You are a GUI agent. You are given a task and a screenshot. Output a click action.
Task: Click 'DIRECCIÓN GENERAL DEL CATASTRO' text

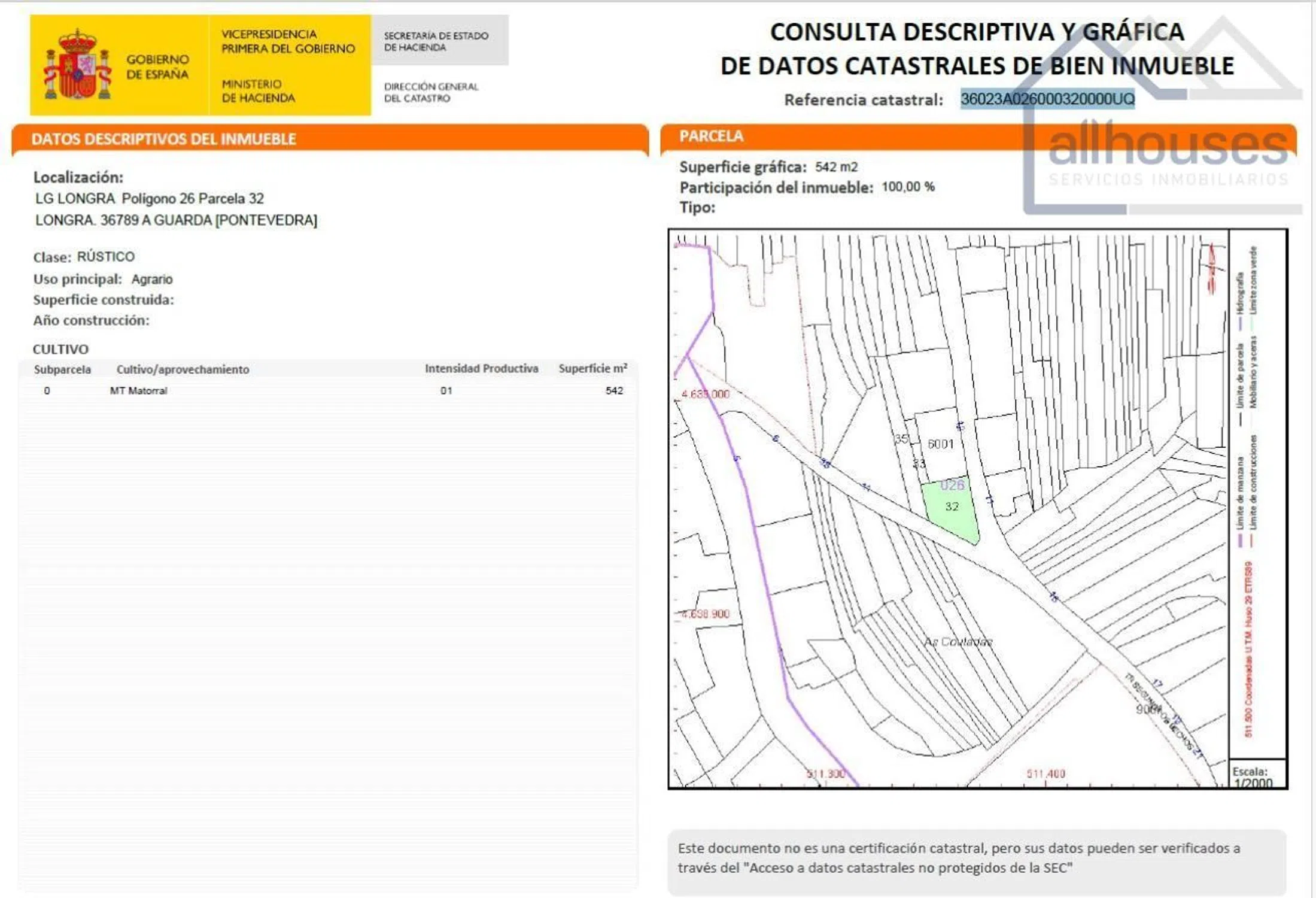[x=431, y=92]
